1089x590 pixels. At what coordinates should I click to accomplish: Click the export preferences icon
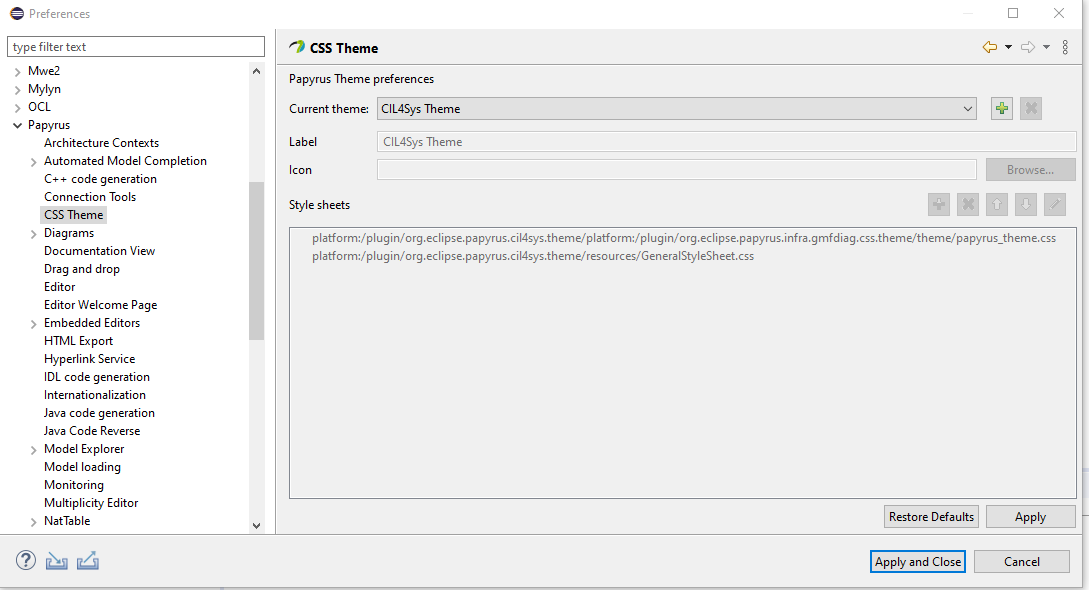click(x=88, y=561)
